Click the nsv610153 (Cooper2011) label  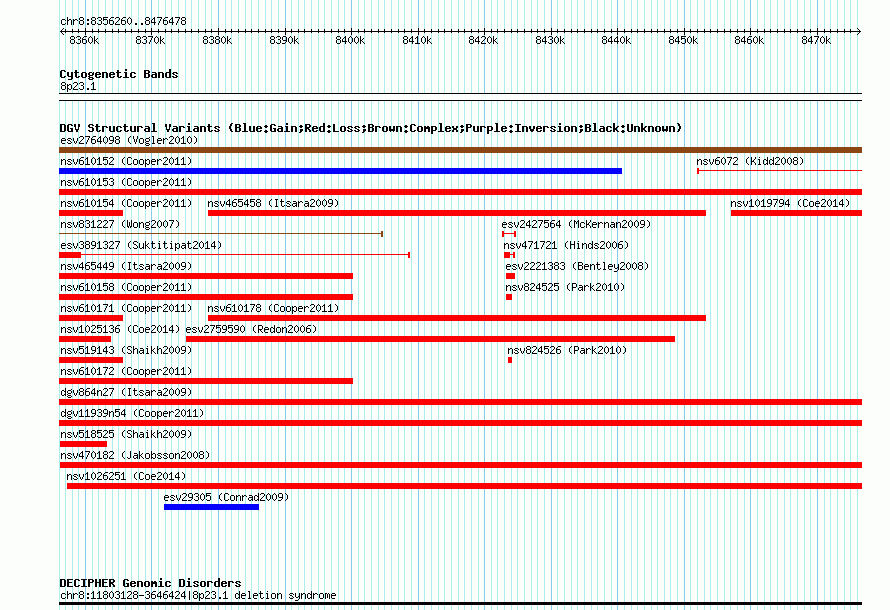pyautogui.click(x=126, y=182)
